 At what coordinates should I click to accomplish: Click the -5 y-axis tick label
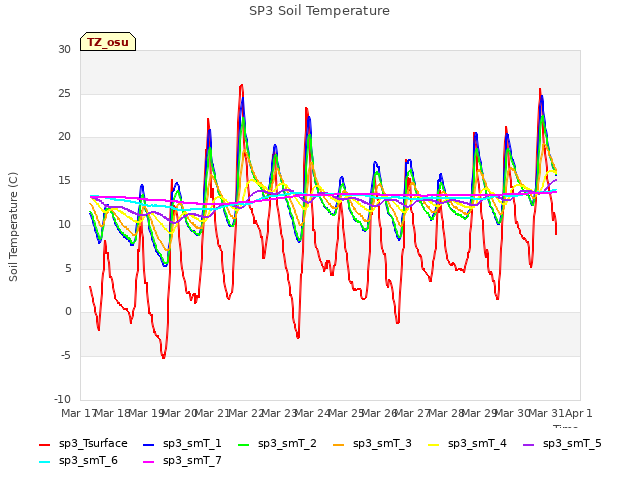[x=66, y=356]
